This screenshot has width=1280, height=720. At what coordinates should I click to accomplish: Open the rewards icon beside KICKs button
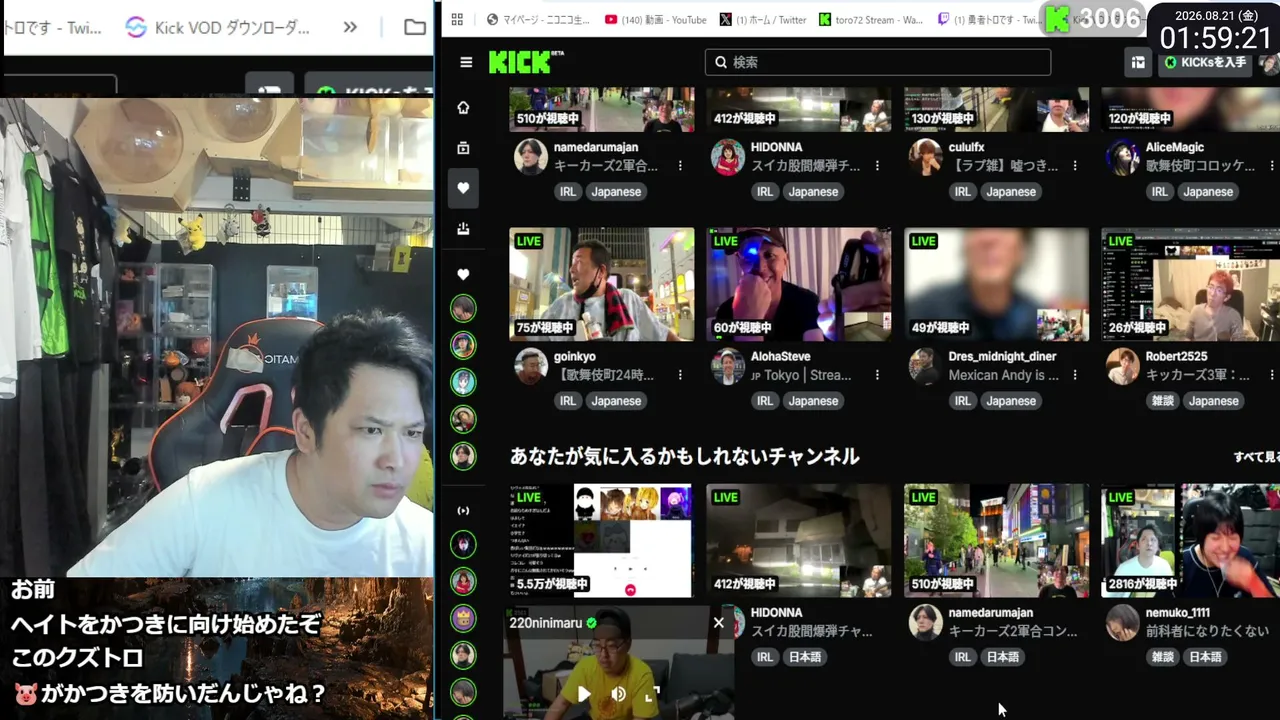pos(1138,62)
